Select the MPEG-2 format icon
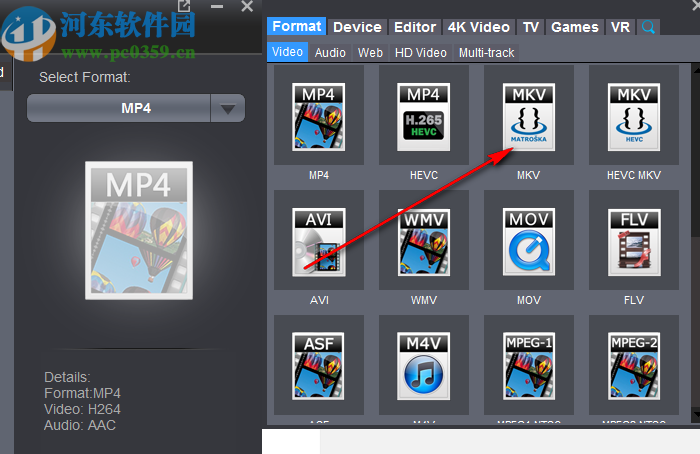This screenshot has height=454, width=700. click(634, 366)
